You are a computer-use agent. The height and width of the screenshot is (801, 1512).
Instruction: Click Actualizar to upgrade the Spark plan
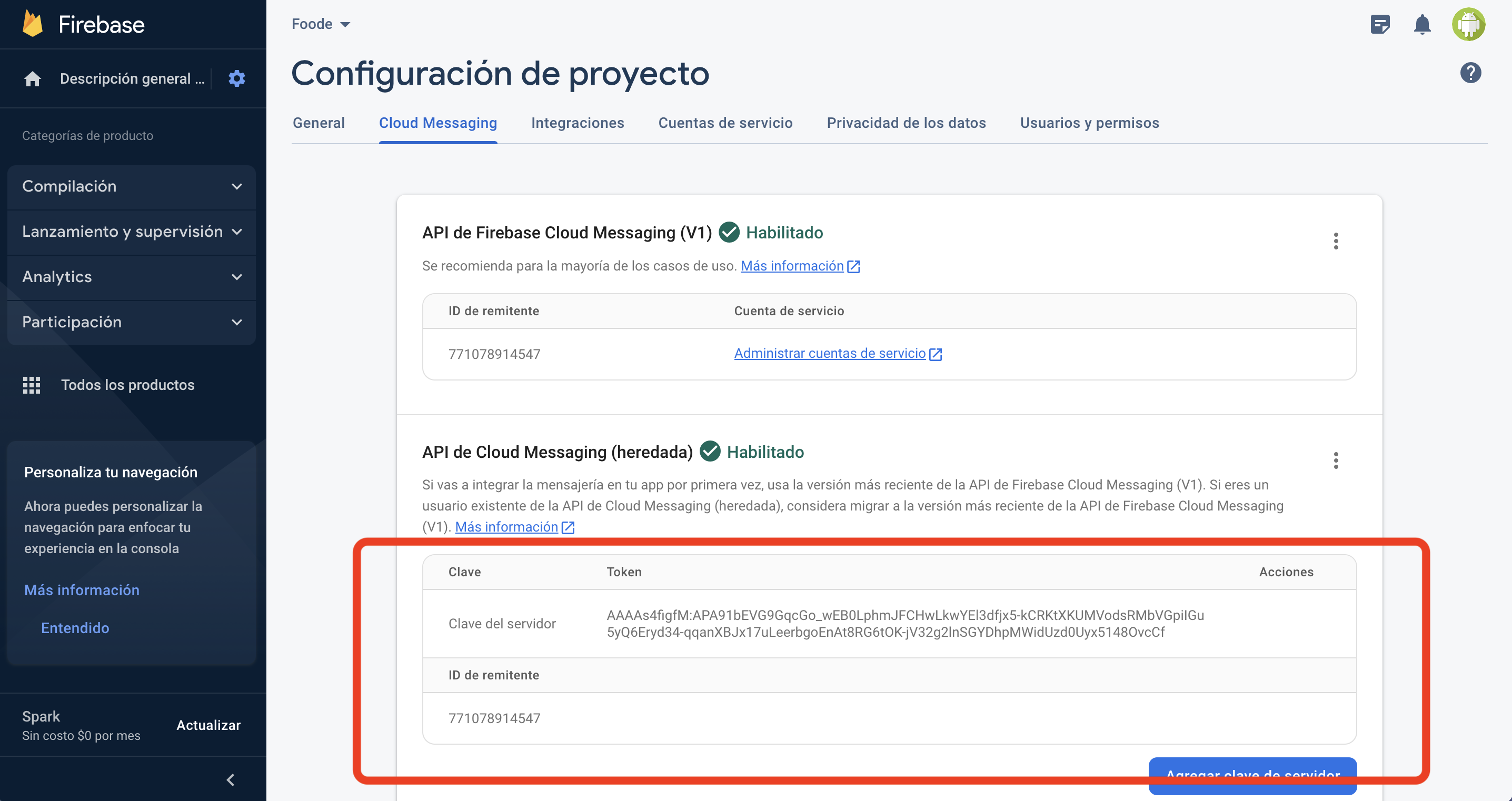click(208, 725)
